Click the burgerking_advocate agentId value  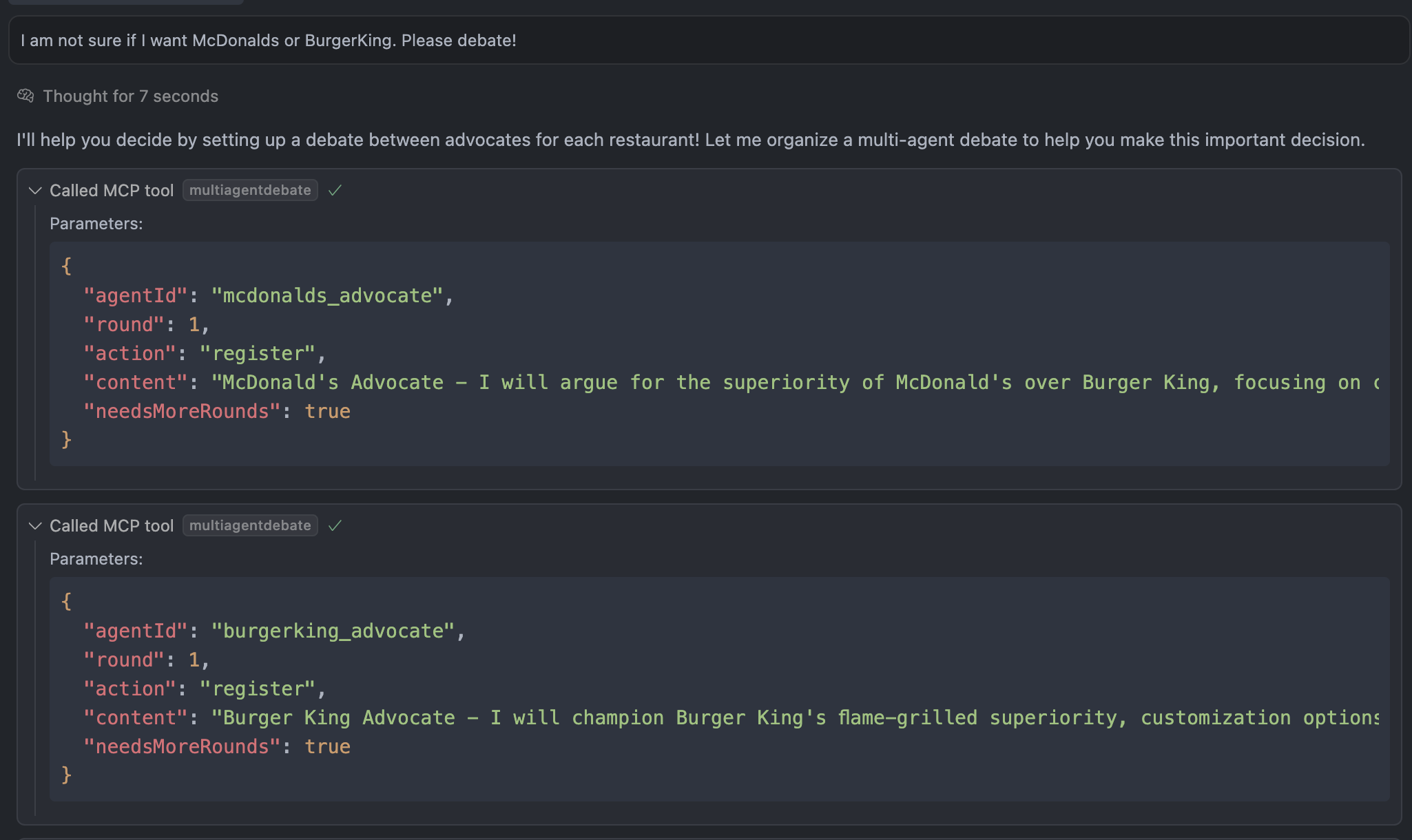point(333,631)
